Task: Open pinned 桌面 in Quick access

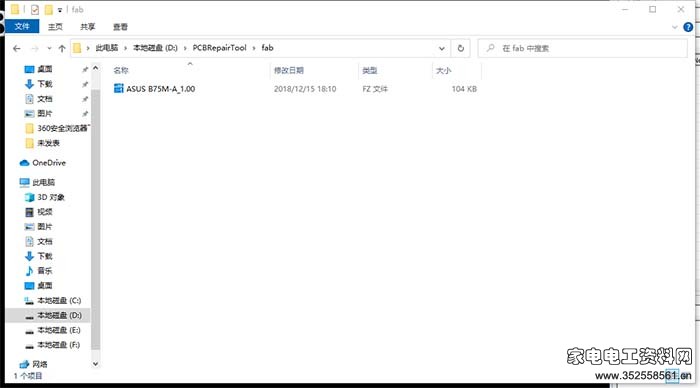Action: click(x=44, y=69)
